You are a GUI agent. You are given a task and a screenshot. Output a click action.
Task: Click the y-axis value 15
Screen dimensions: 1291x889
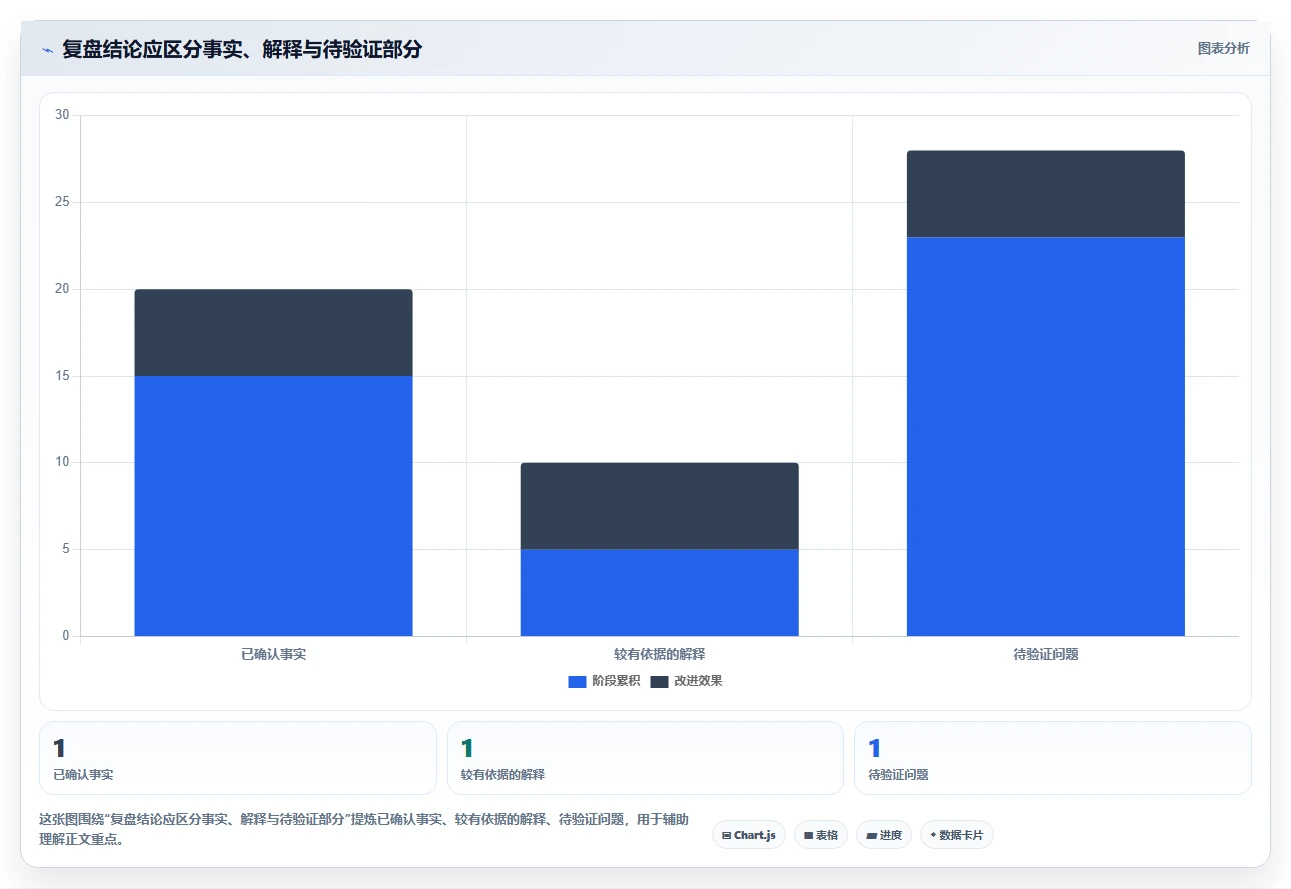(62, 376)
